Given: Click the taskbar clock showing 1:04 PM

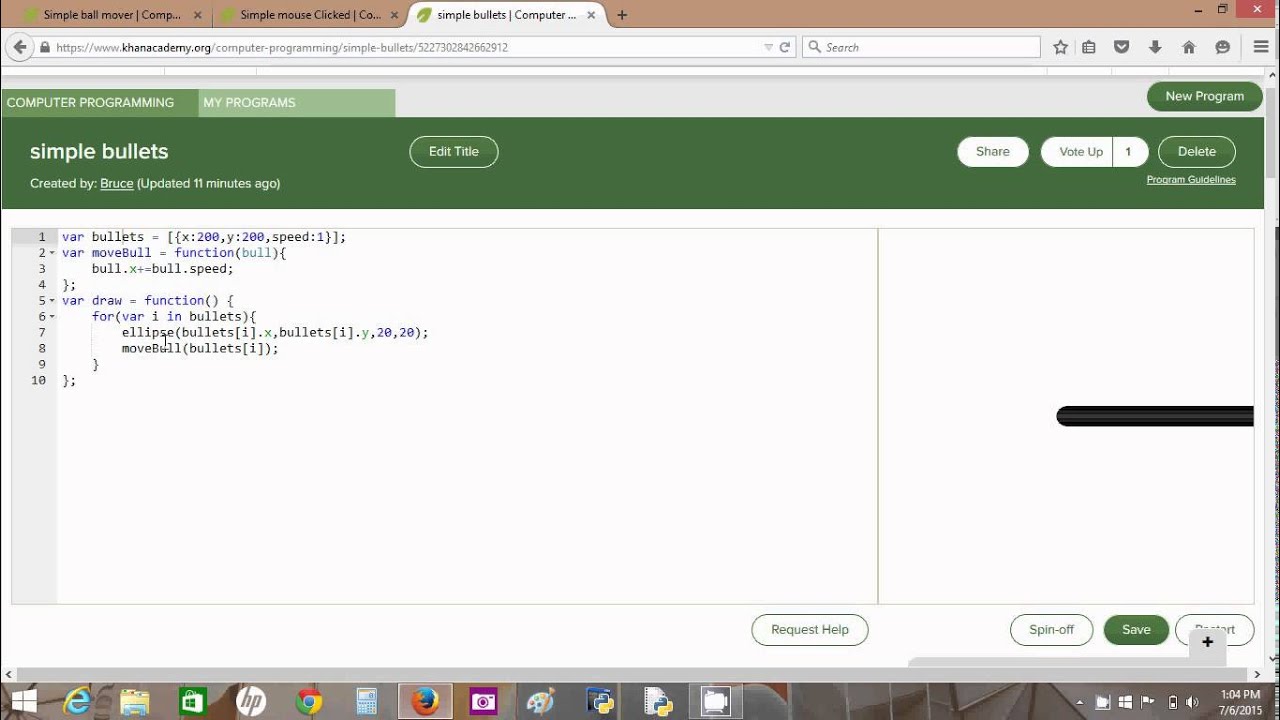Looking at the screenshot, I should point(1240,702).
